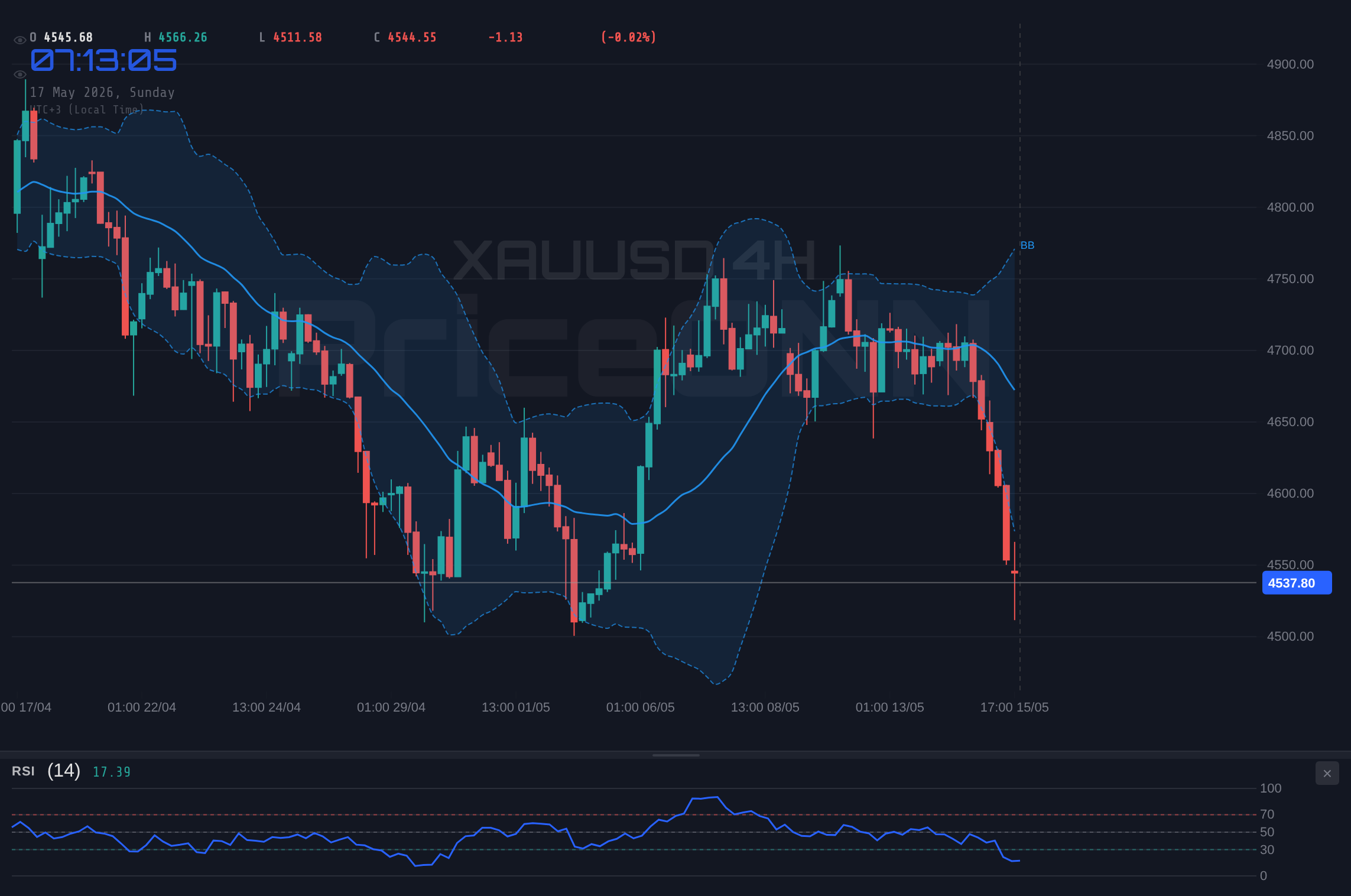This screenshot has width=1351, height=896.
Task: Click the RSI 70 level label
Action: coord(1267,814)
